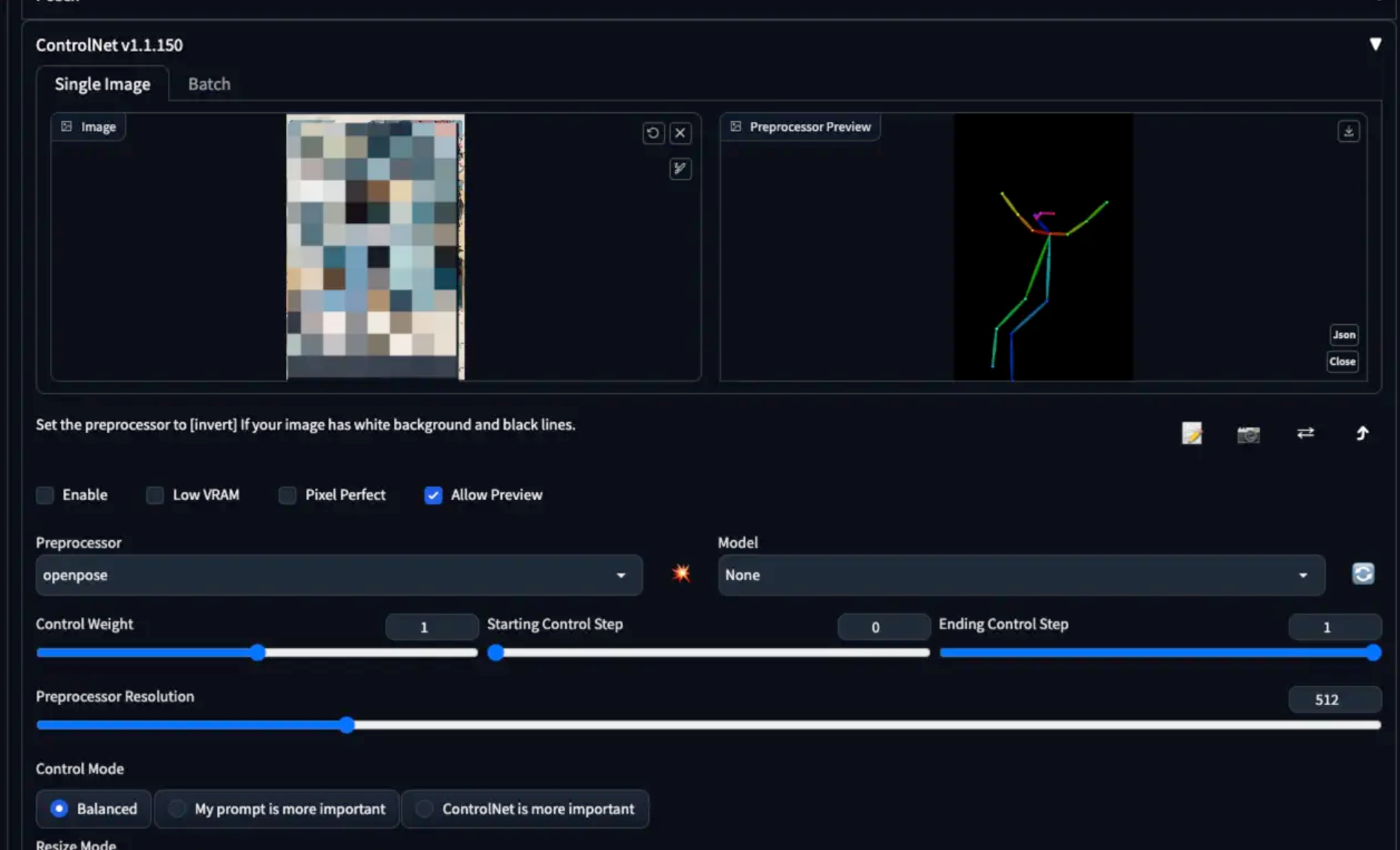Click the Ending Control Step slider
This screenshot has height=850, width=1400.
tap(1160, 653)
